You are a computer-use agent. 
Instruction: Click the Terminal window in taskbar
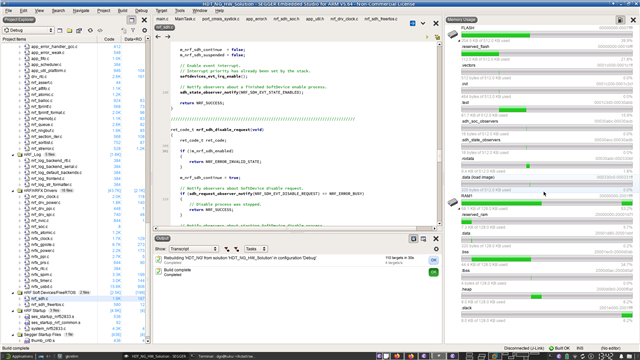coord(224,356)
